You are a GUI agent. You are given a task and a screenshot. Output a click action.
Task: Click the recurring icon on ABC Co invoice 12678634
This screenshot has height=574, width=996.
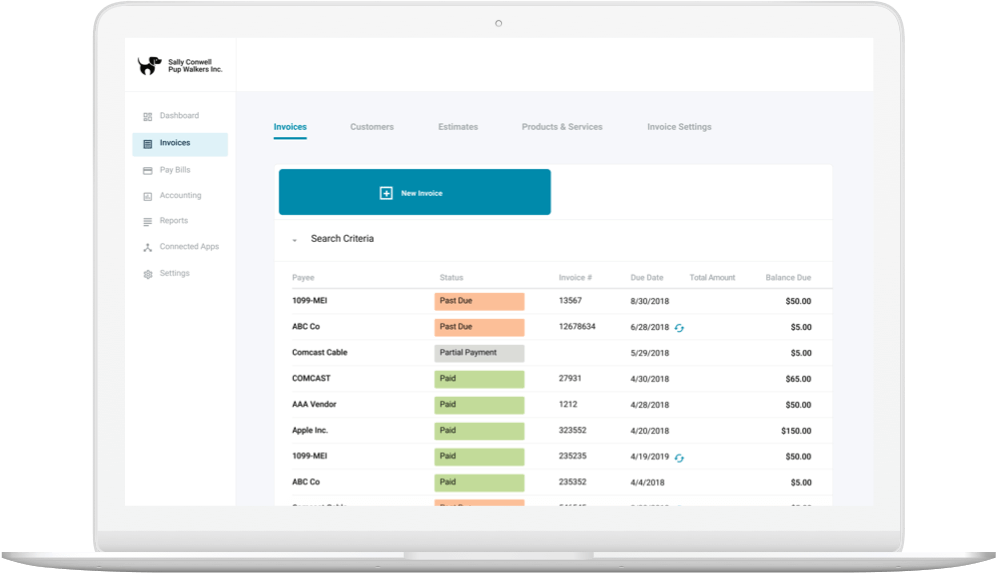[679, 328]
